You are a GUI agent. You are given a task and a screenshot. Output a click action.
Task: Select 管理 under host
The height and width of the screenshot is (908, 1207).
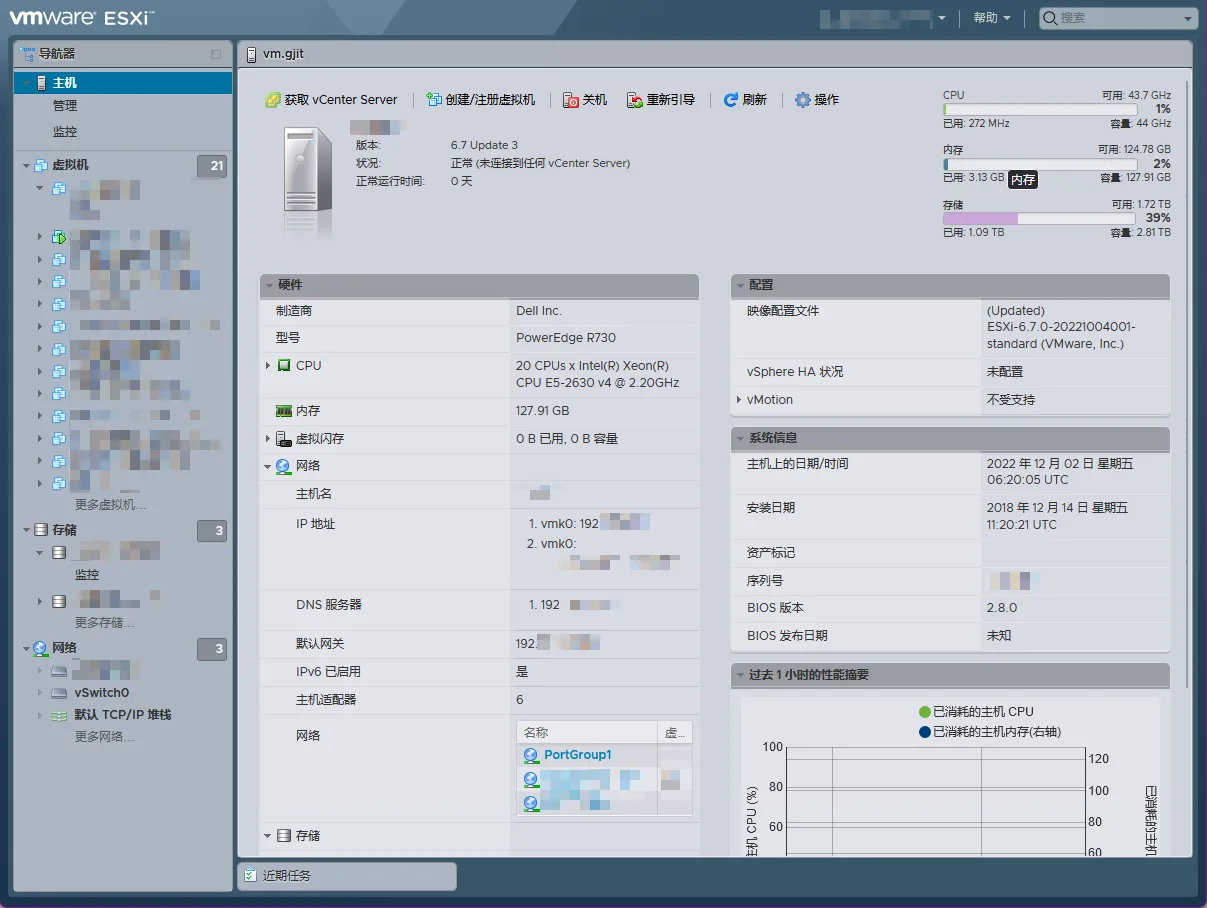click(x=65, y=106)
